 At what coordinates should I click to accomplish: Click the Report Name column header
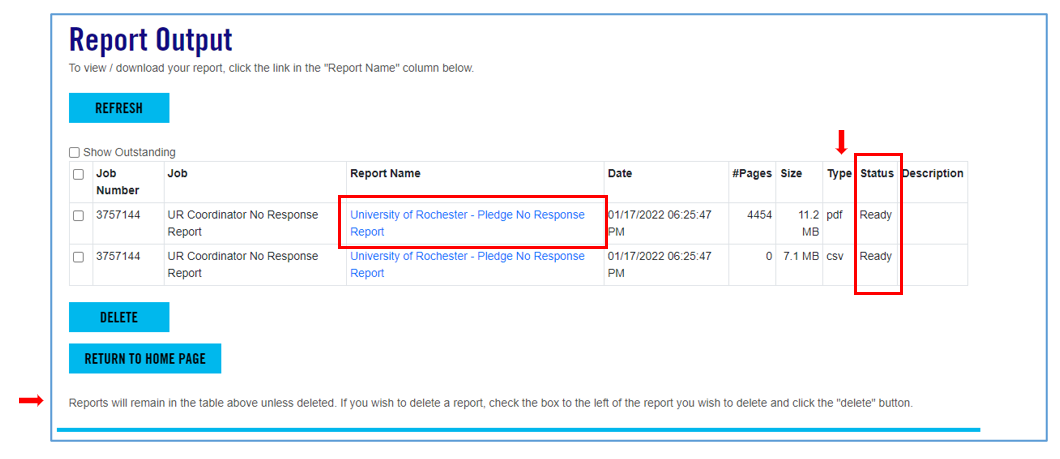pos(385,174)
